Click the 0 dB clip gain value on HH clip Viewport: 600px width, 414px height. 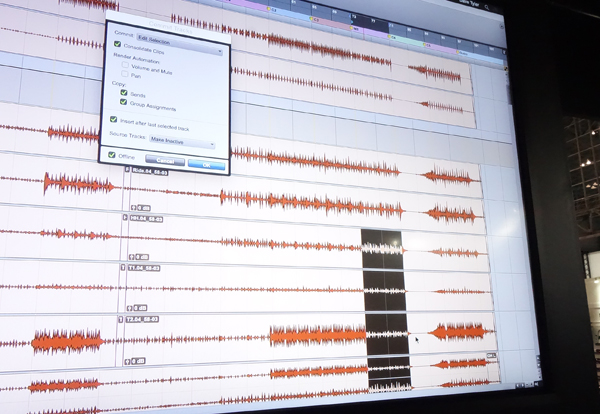142,257
